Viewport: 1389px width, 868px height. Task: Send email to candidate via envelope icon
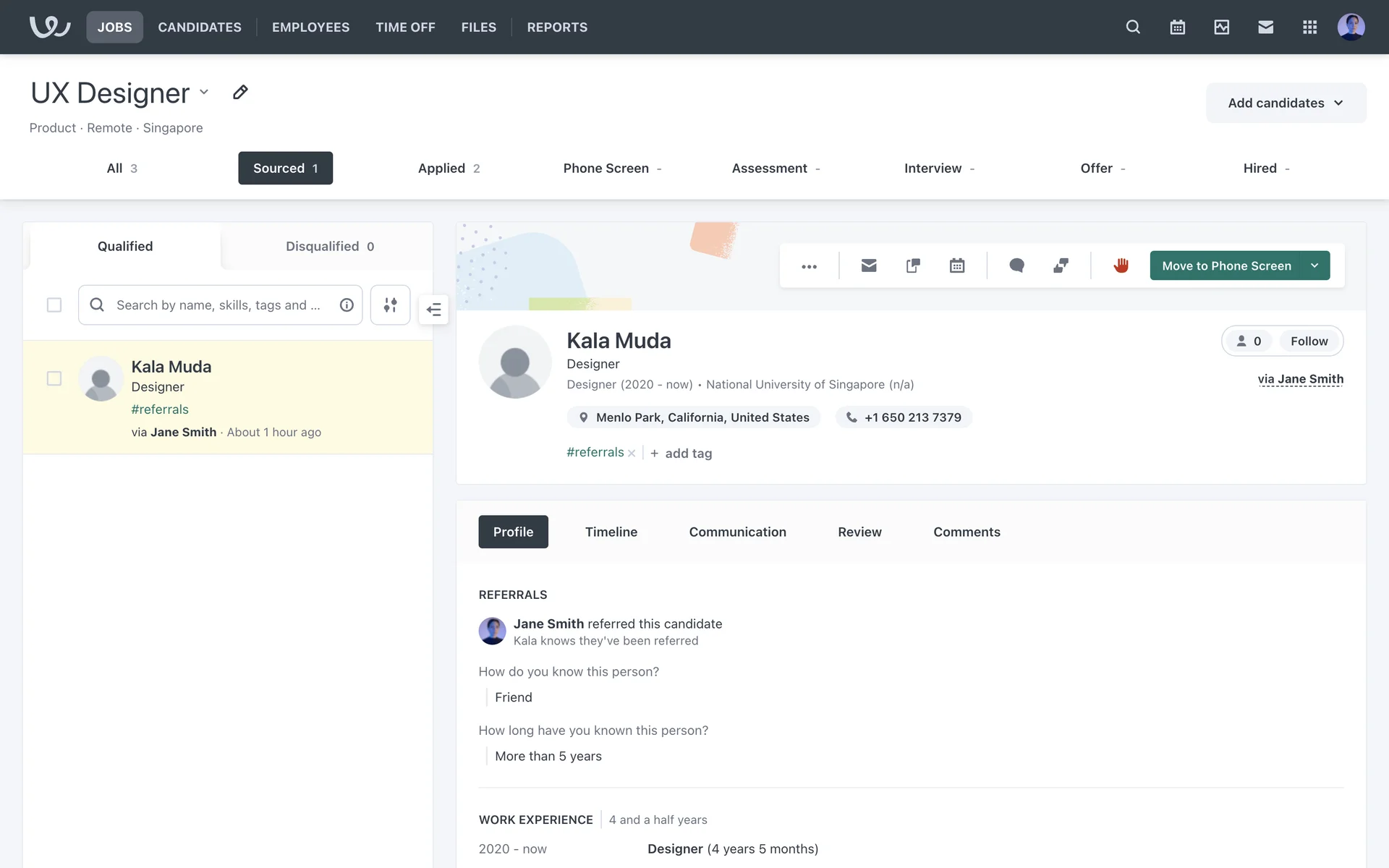[x=869, y=265]
